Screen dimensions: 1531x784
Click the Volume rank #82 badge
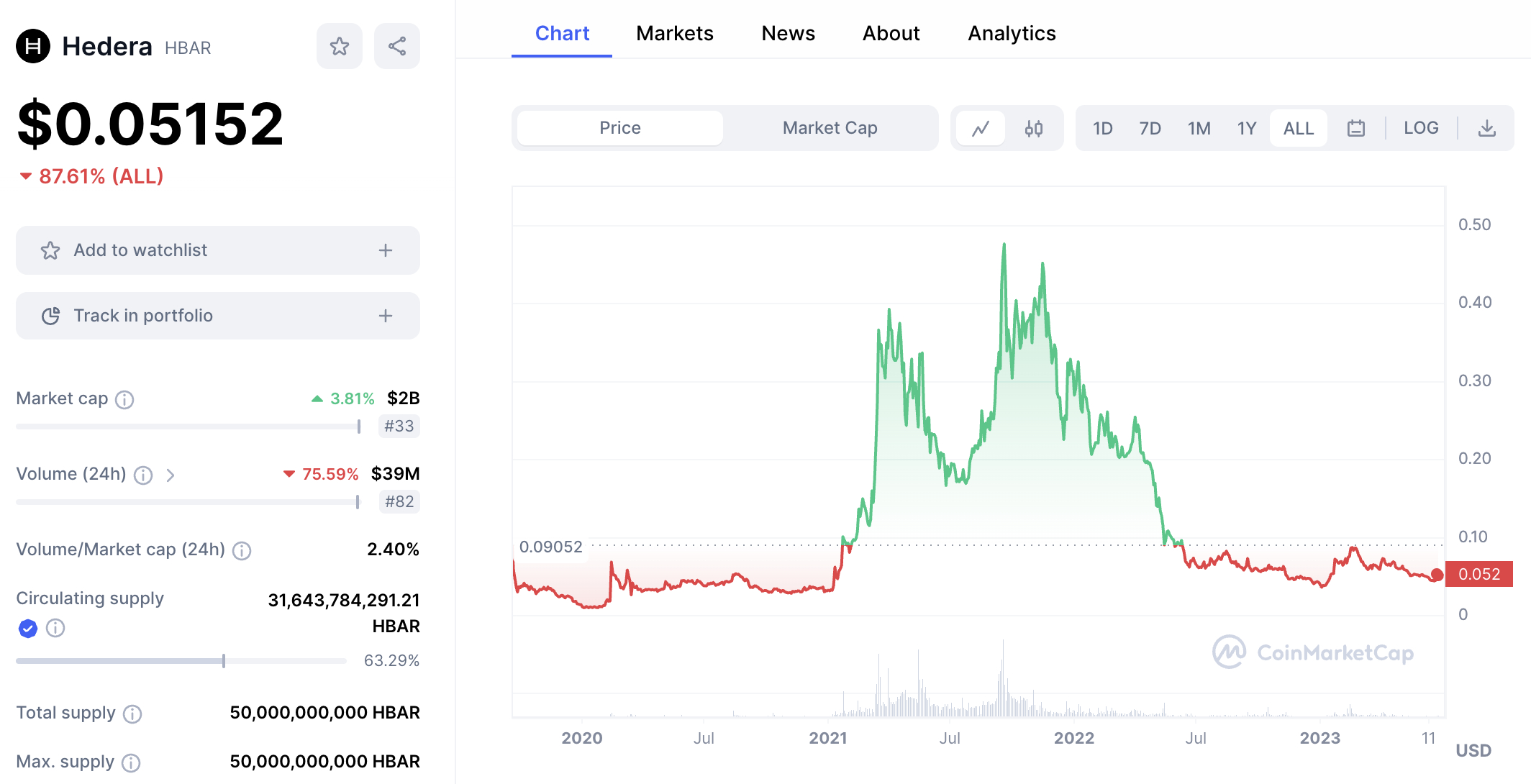click(399, 501)
